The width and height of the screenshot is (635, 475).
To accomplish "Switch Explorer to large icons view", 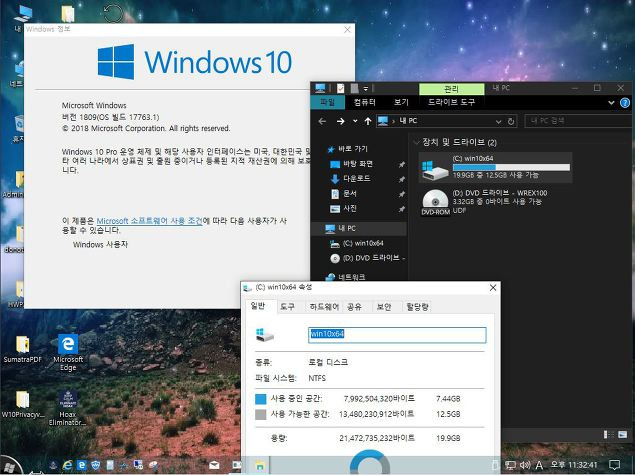I will [622, 435].
